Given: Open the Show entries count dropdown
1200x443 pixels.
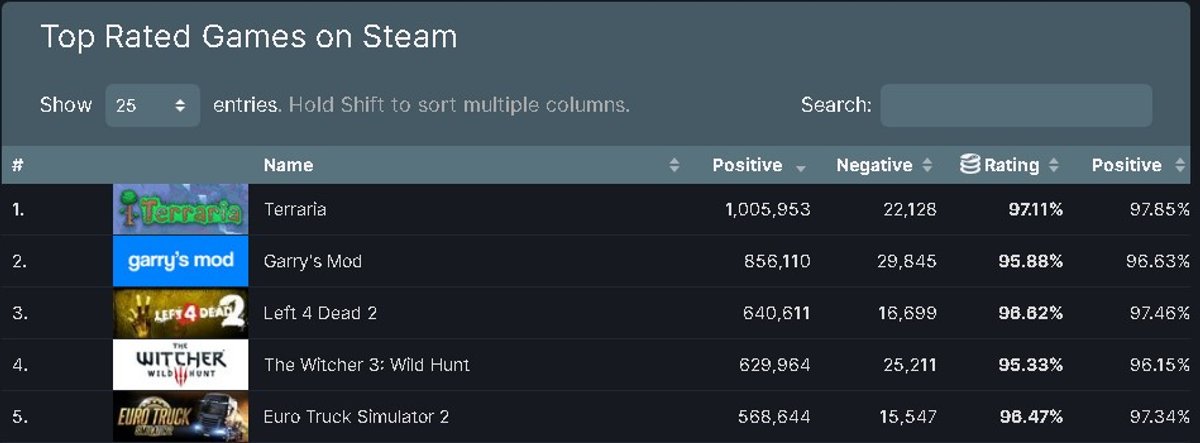Looking at the screenshot, I should point(152,105).
